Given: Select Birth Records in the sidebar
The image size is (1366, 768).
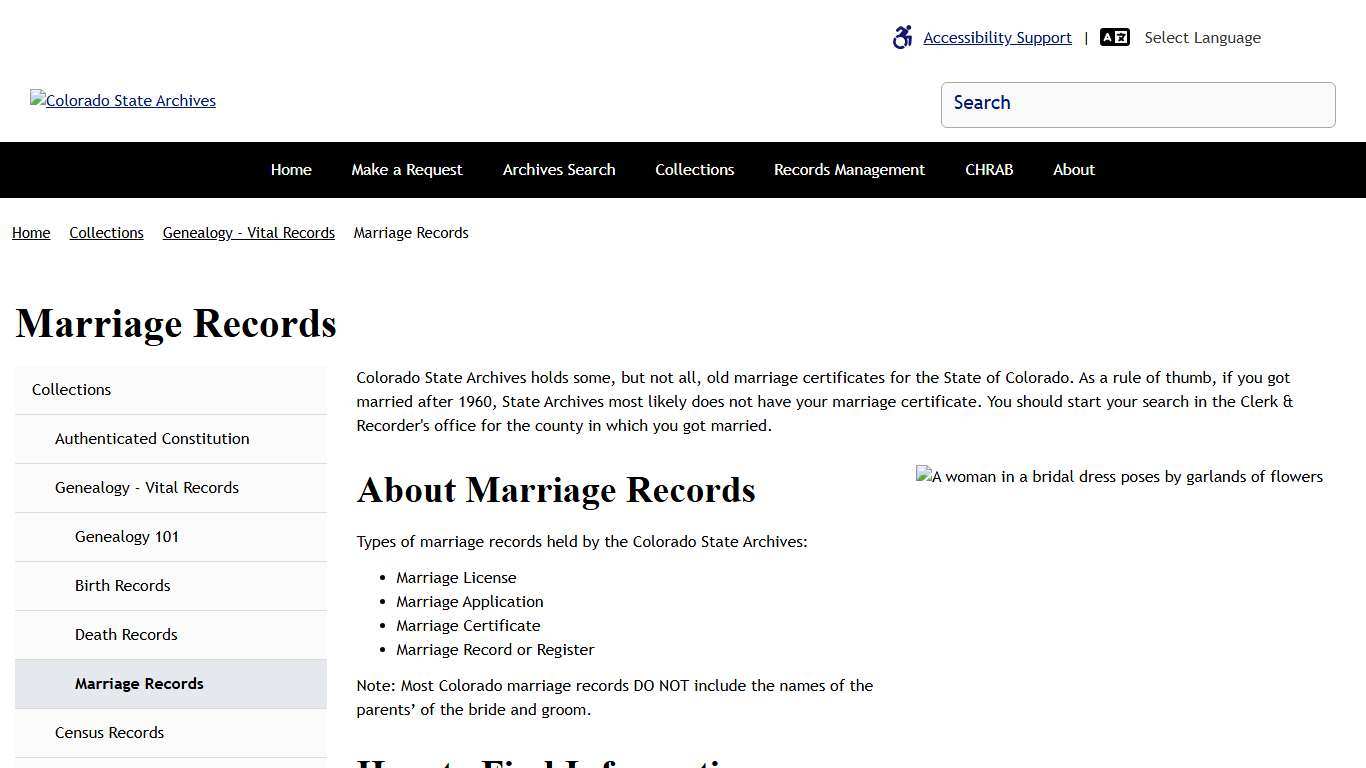Looking at the screenshot, I should (x=122, y=585).
